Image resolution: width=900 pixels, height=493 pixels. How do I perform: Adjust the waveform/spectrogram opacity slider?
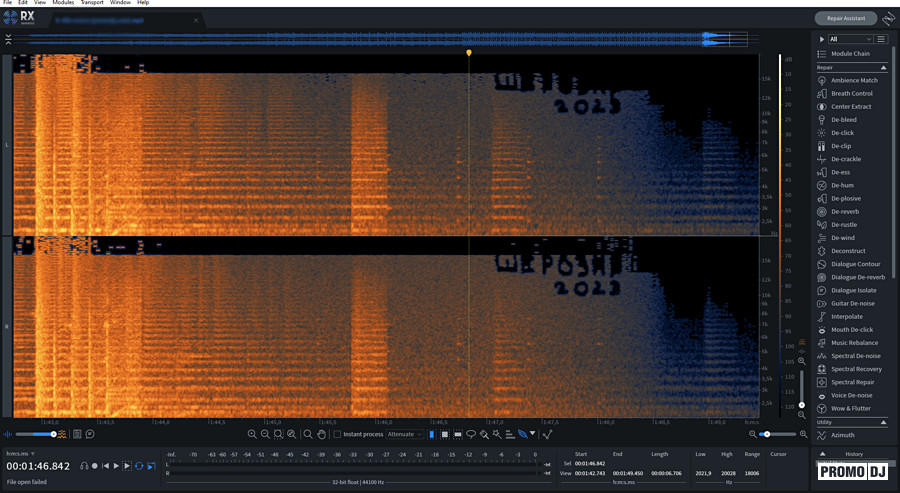coord(40,434)
